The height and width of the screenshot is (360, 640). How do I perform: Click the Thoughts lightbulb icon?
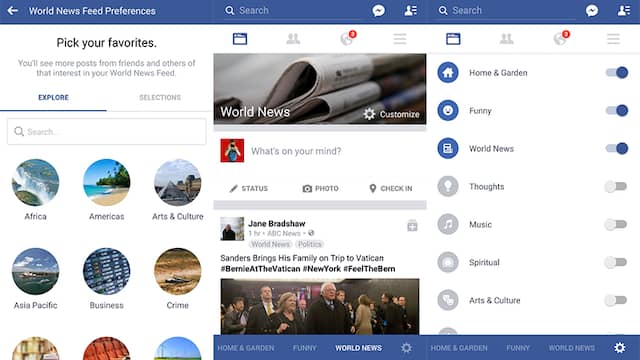(448, 187)
